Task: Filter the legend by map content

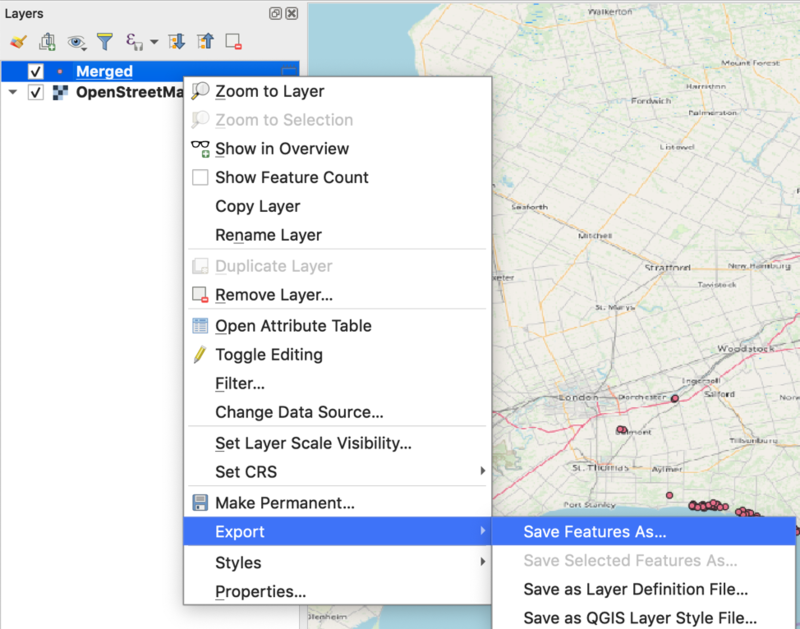Action: point(105,41)
